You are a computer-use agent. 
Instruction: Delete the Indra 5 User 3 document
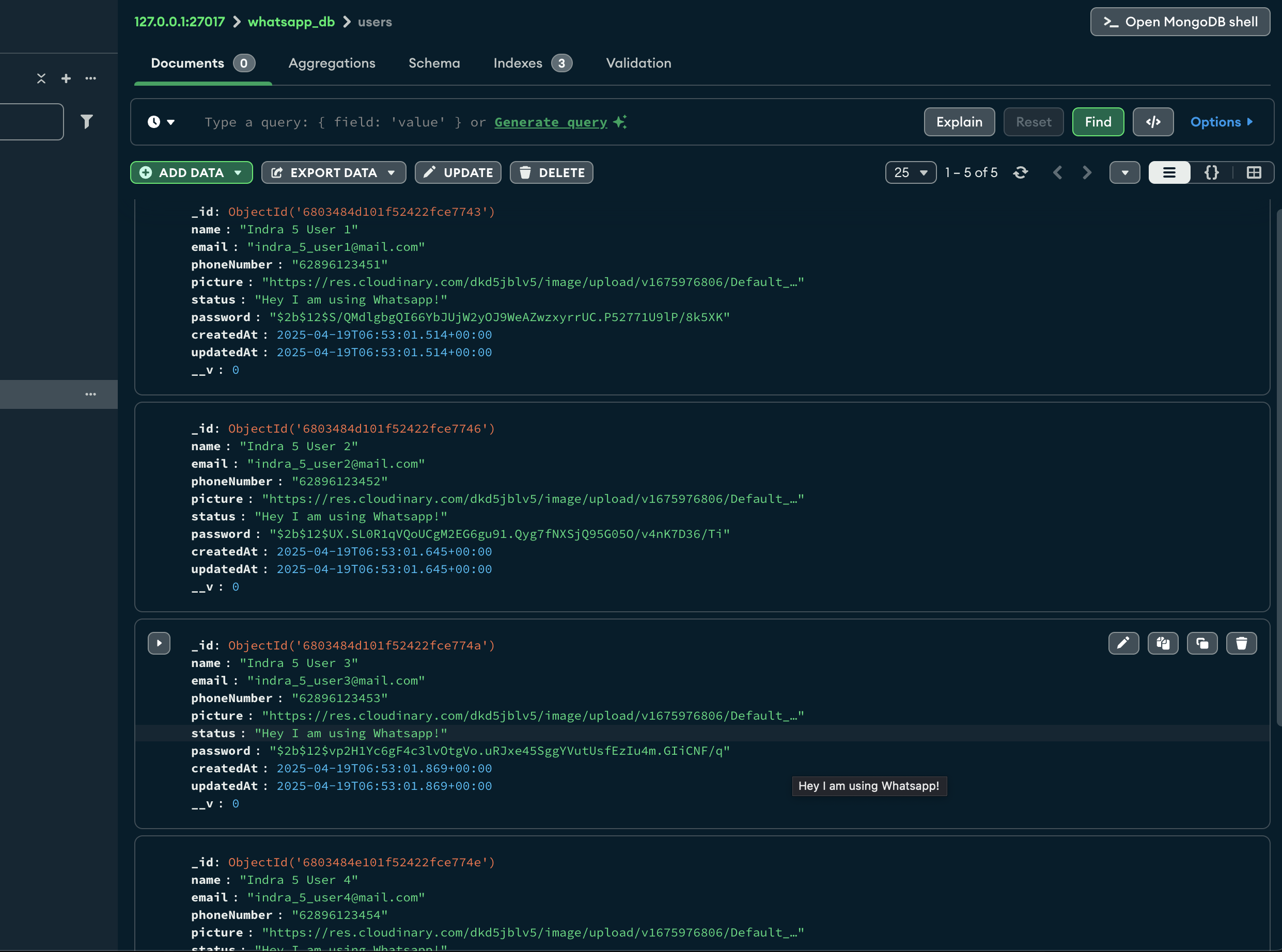tap(1242, 643)
